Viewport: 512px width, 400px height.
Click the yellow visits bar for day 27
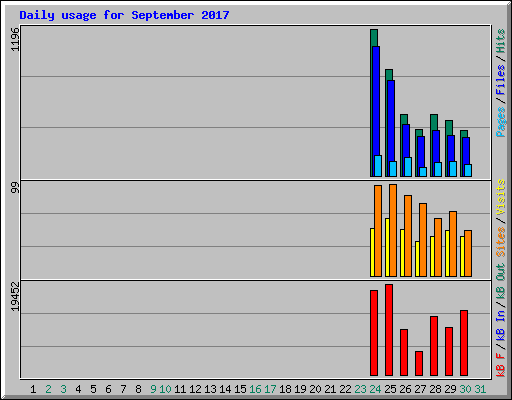coord(417,259)
